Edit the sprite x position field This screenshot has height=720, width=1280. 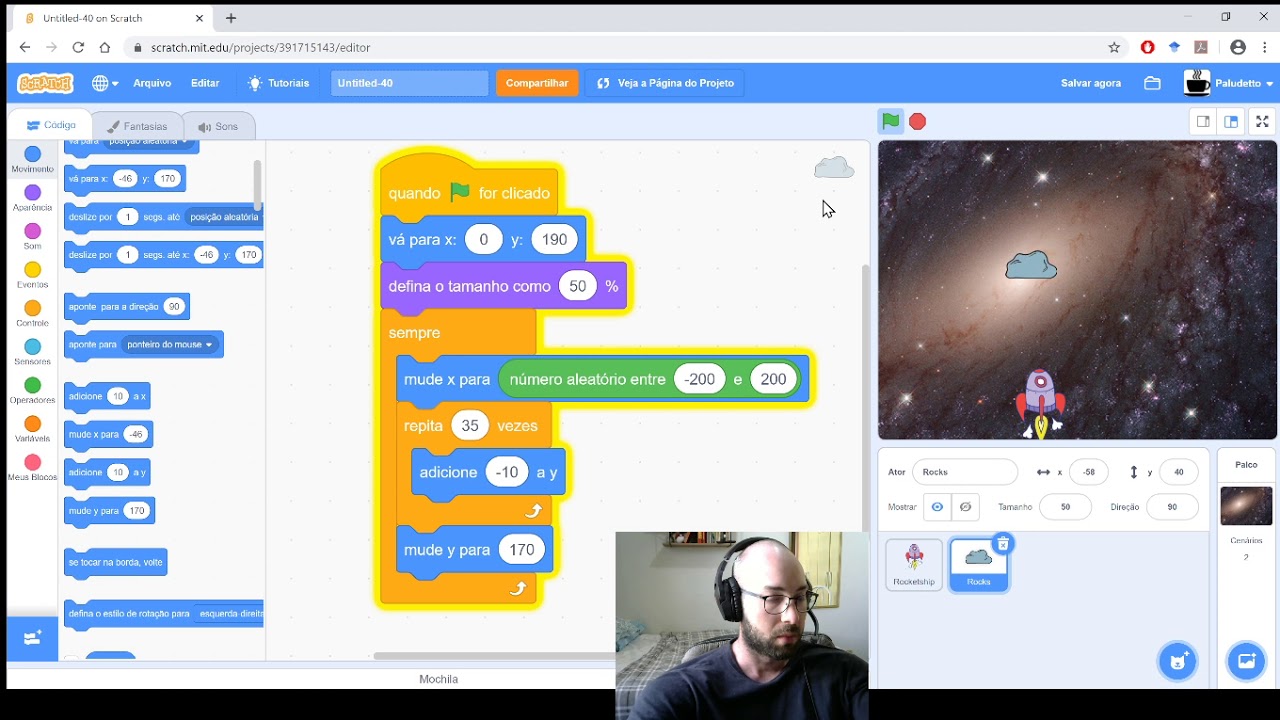coord(1088,472)
